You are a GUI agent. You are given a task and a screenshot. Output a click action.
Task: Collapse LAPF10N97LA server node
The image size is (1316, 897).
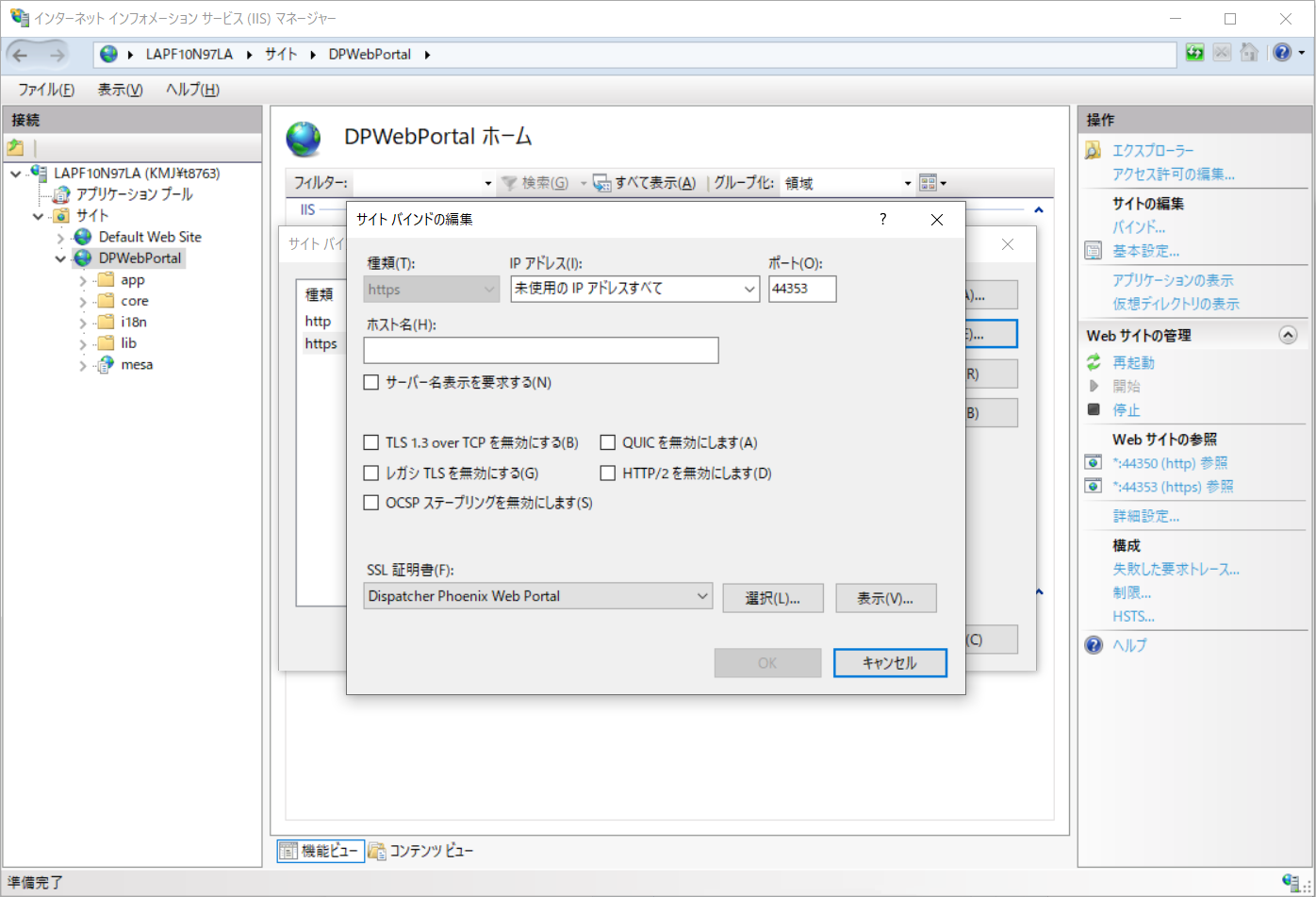click(x=16, y=173)
